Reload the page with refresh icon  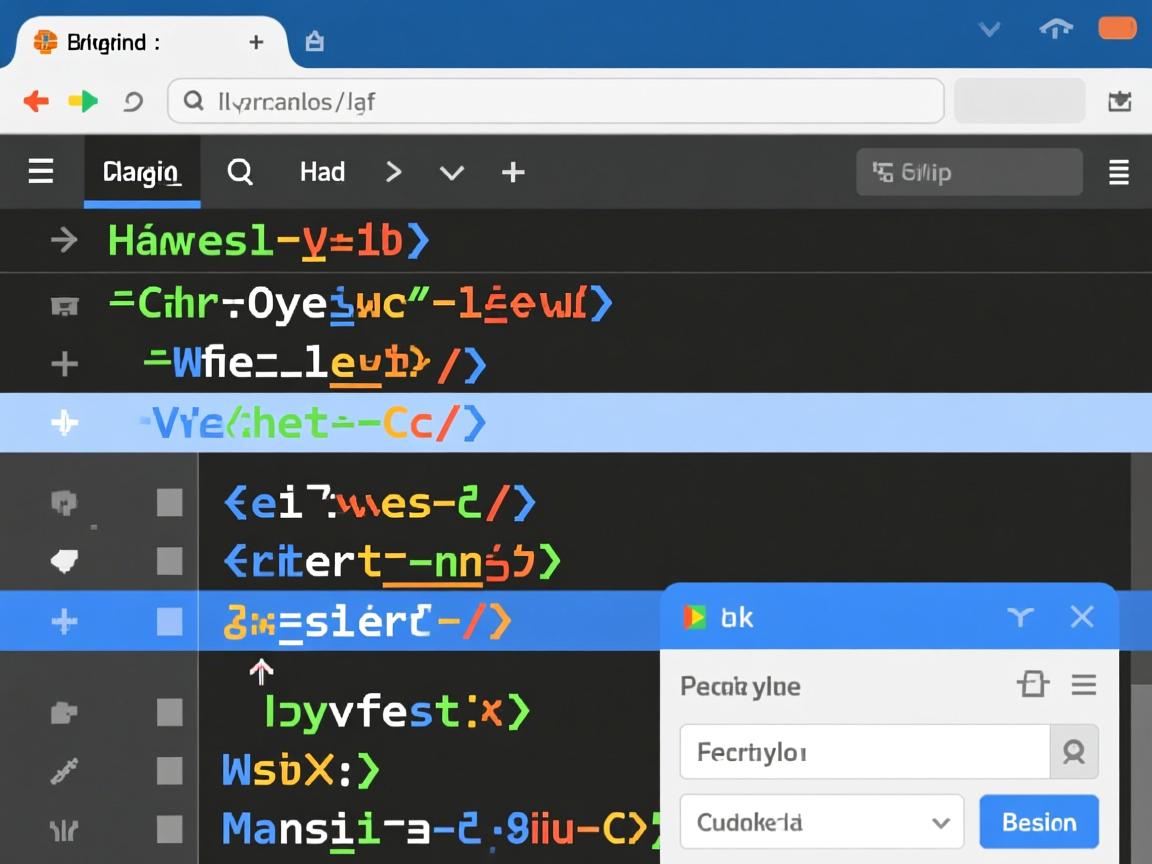click(133, 101)
